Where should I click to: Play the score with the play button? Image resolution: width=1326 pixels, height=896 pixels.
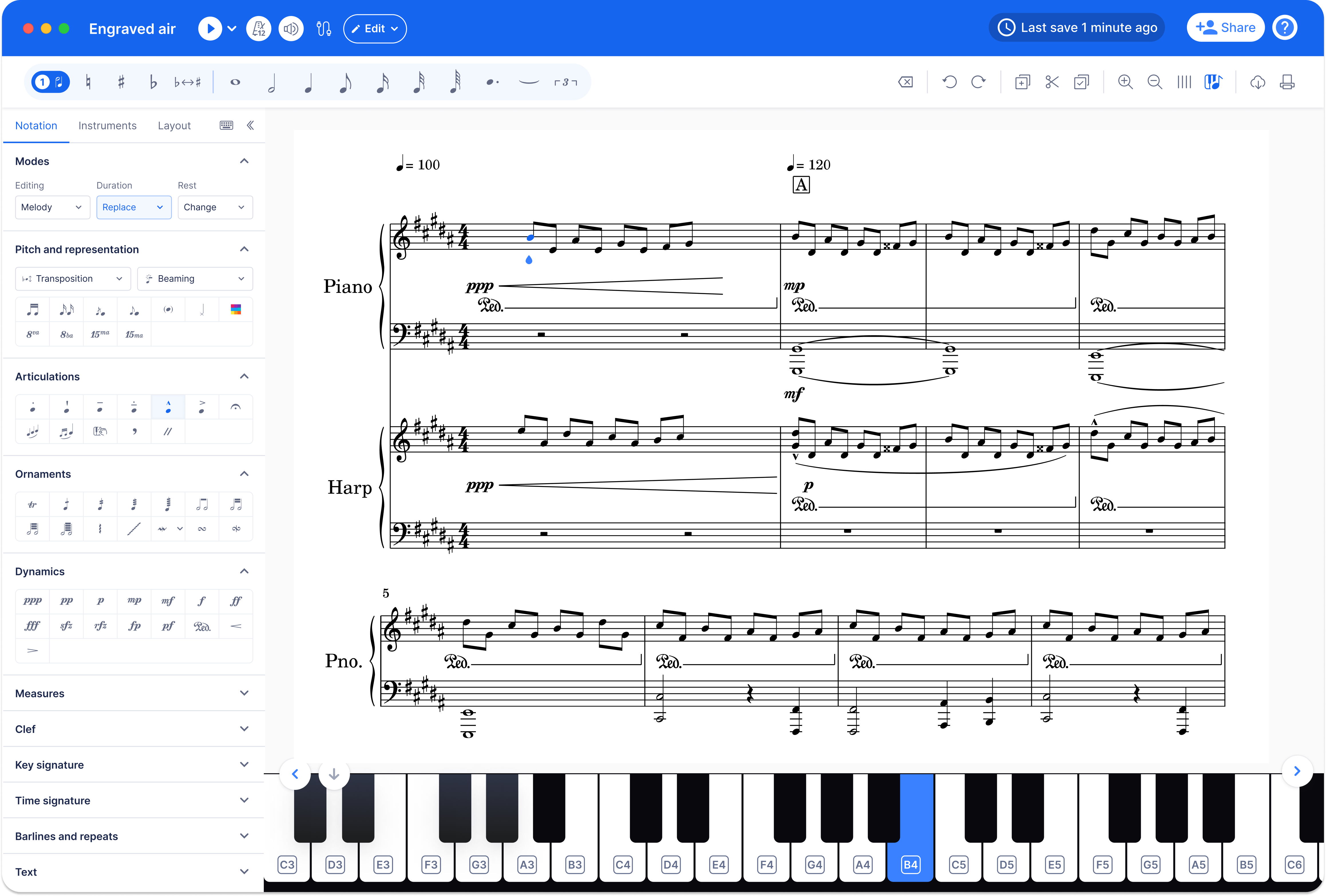[210, 29]
